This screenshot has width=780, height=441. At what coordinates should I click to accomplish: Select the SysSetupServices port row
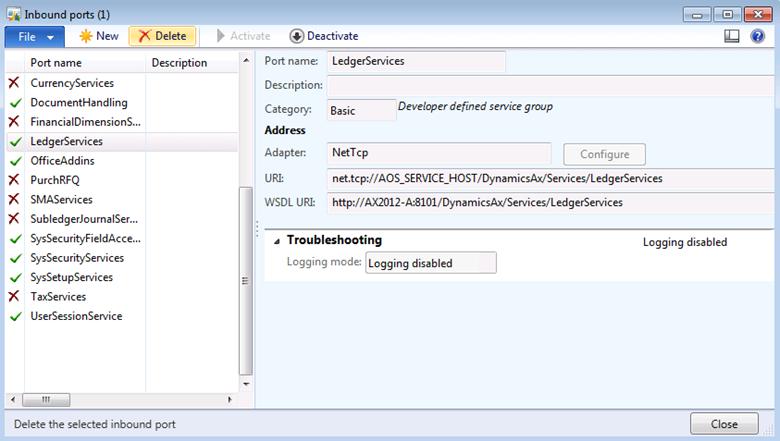click(122, 277)
